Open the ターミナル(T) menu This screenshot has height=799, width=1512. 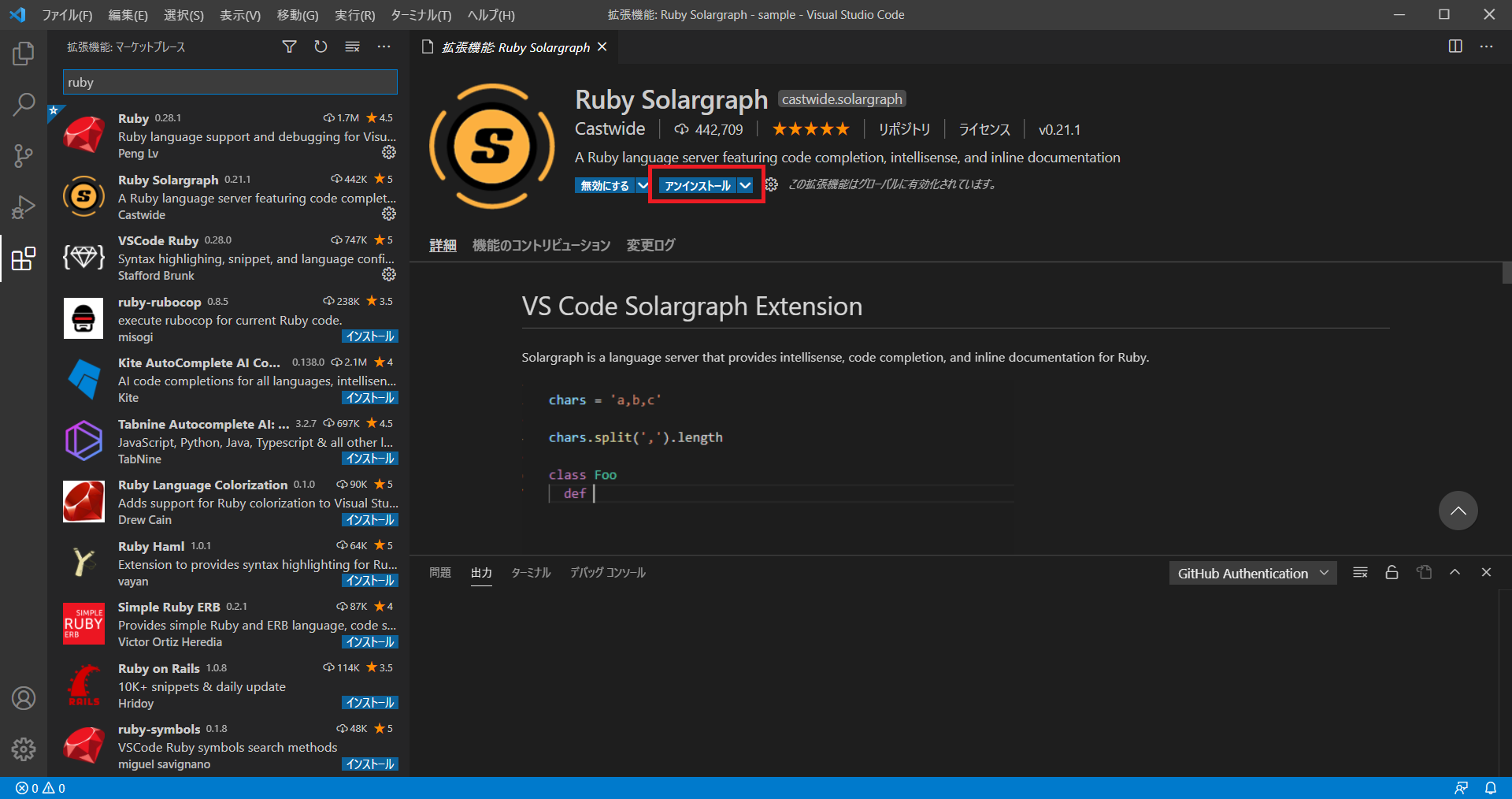point(421,15)
